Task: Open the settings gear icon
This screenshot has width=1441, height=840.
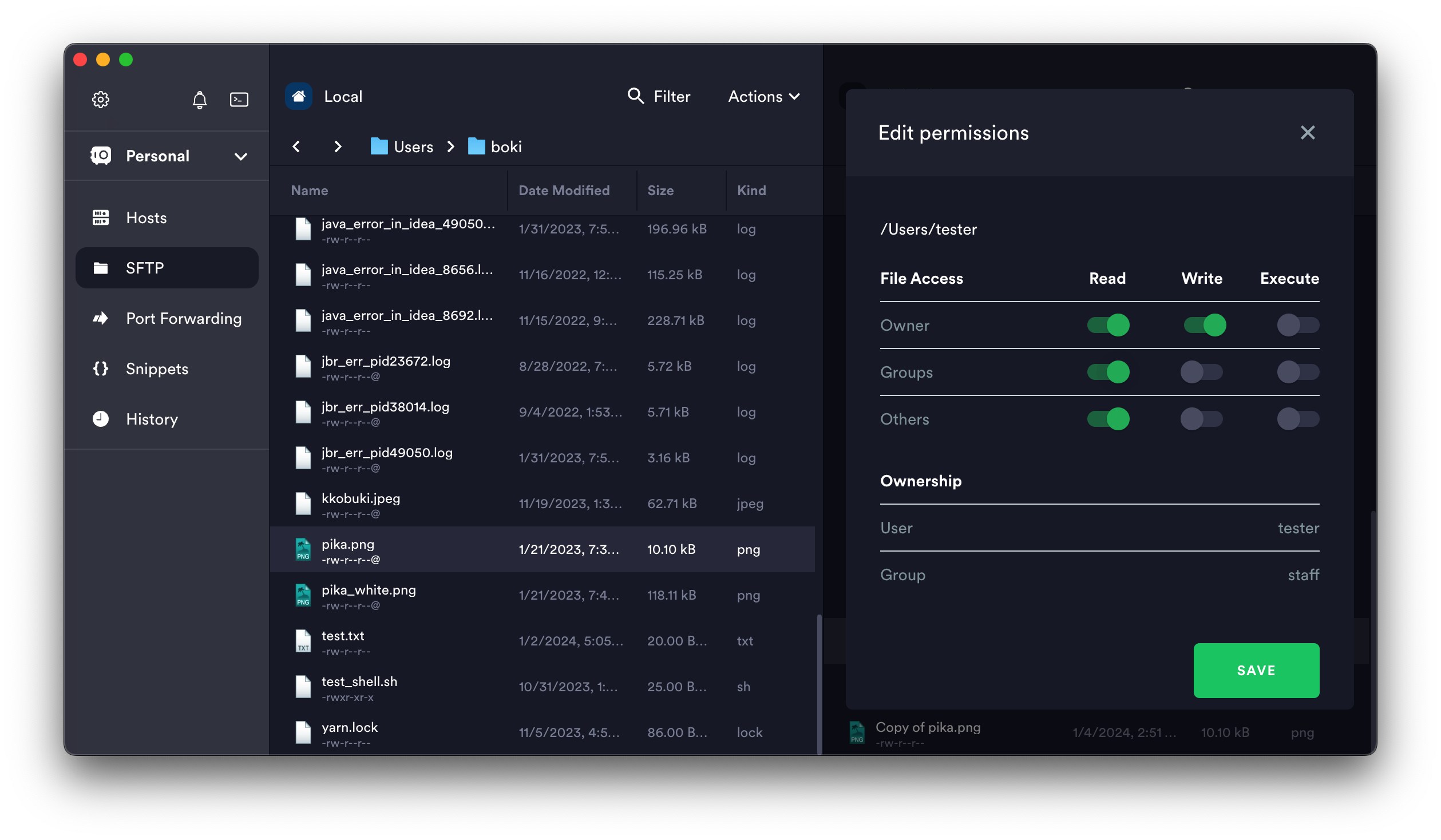Action: pos(101,100)
